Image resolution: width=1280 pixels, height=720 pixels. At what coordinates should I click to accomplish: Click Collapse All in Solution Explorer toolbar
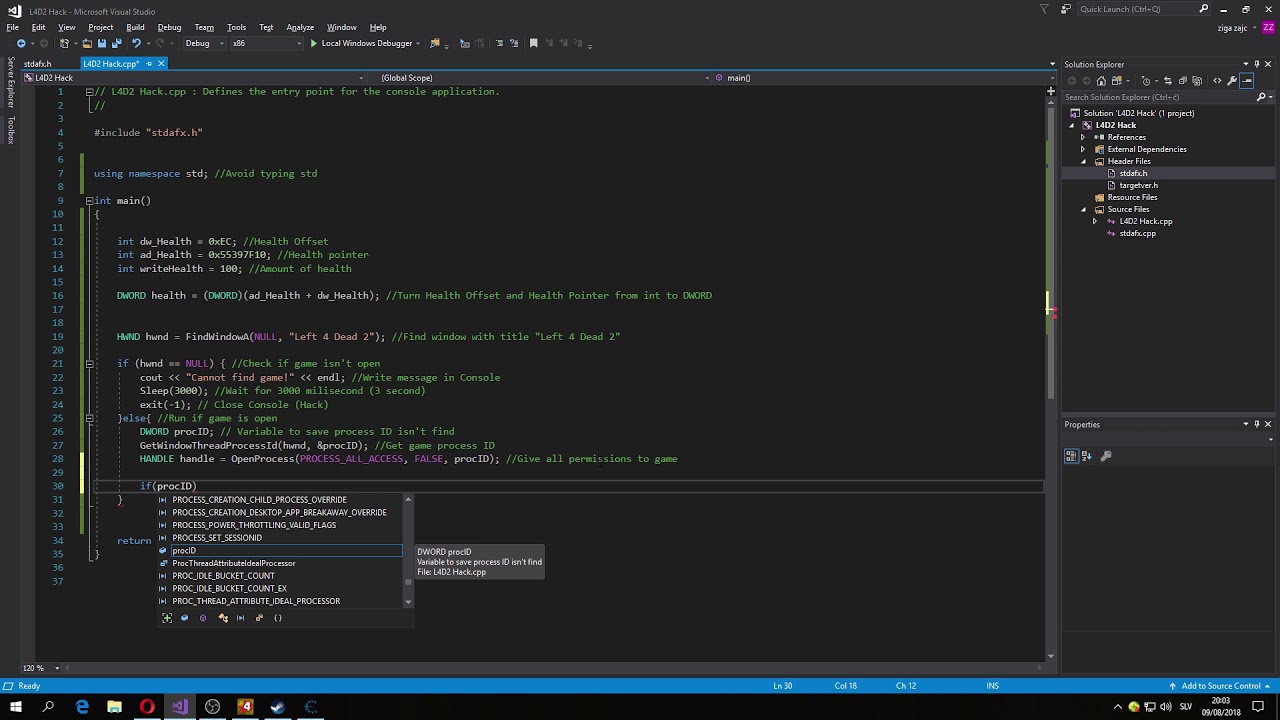click(x=1183, y=81)
